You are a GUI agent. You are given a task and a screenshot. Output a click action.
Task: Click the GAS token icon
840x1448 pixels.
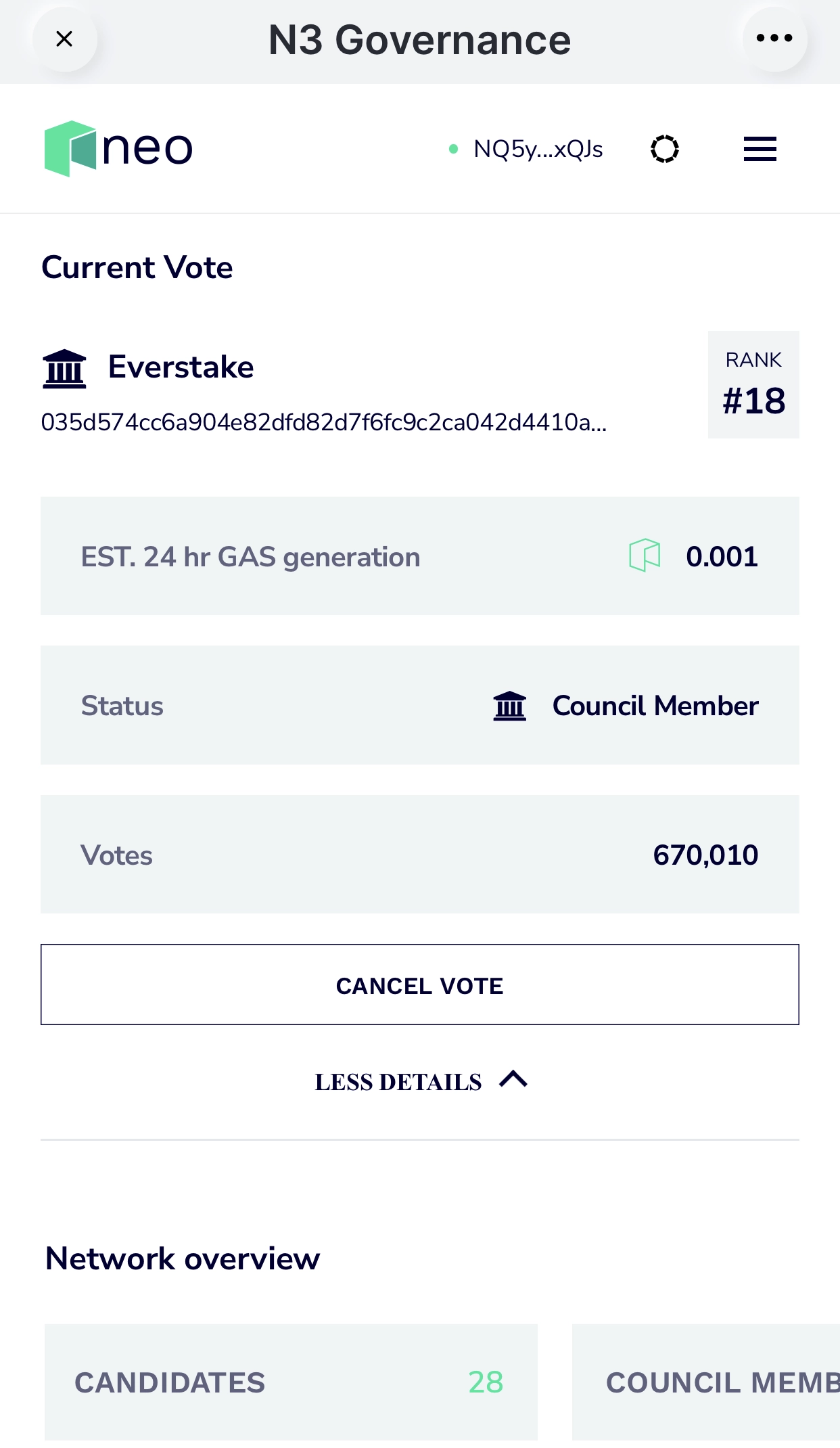[645, 556]
